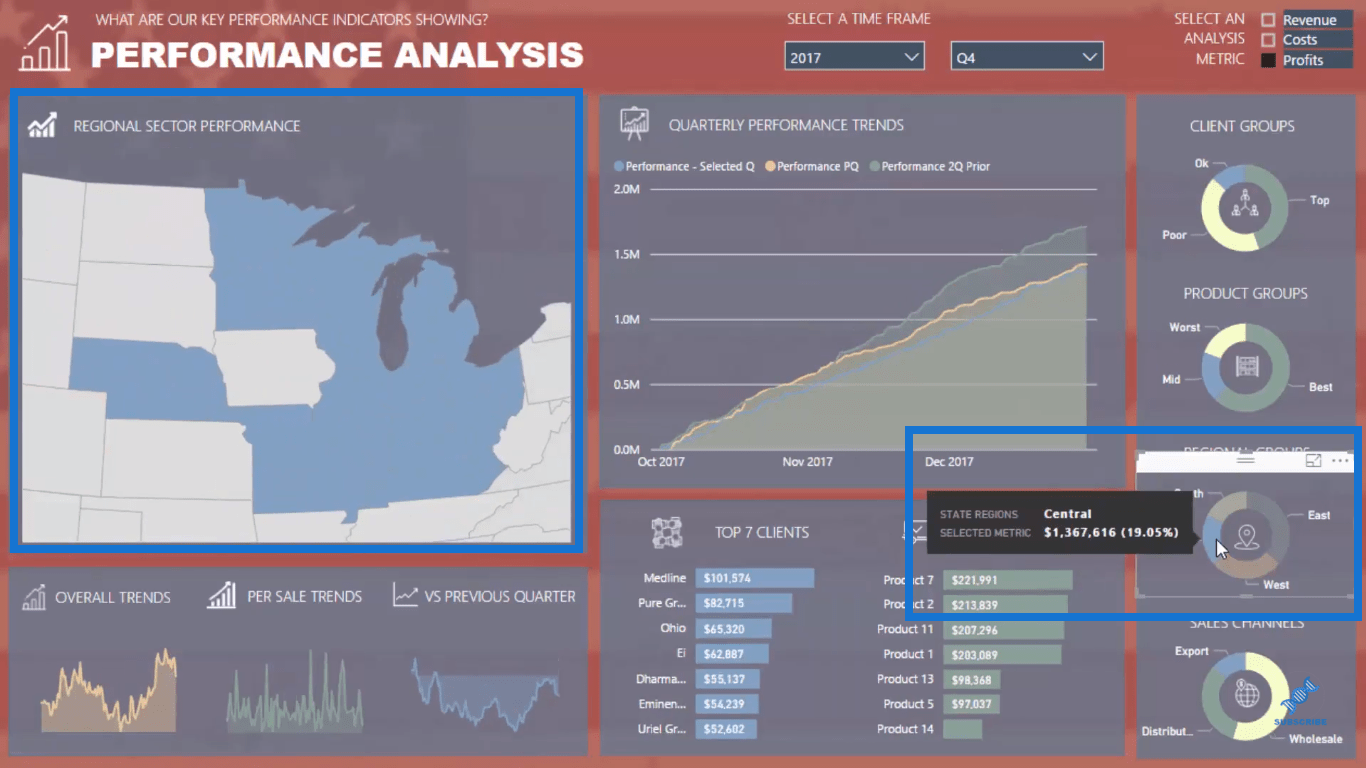Image resolution: width=1366 pixels, height=768 pixels.
Task: Click the West label of Regional Groups donut
Action: pyautogui.click(x=1276, y=584)
